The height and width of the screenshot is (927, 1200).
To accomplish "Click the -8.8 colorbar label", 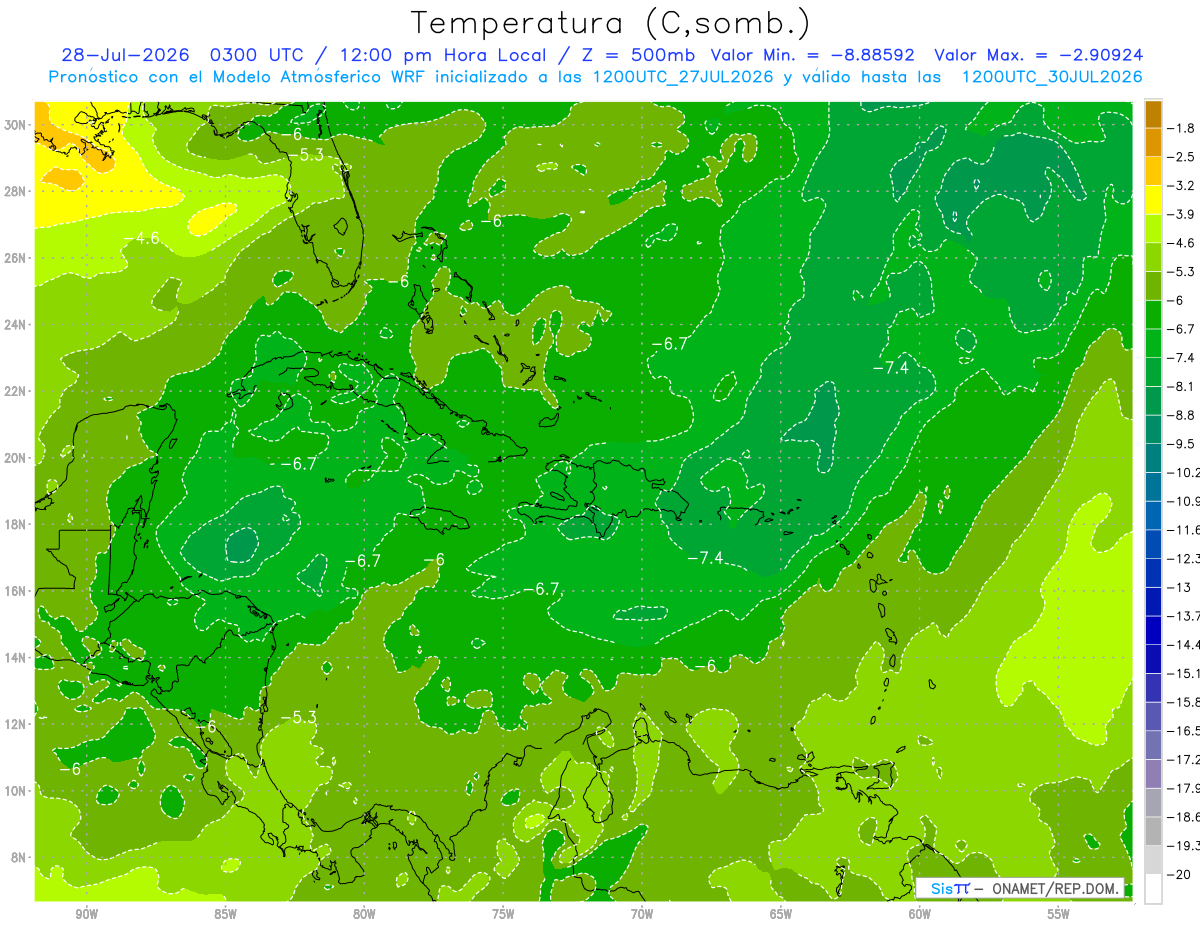I will pos(1182,415).
